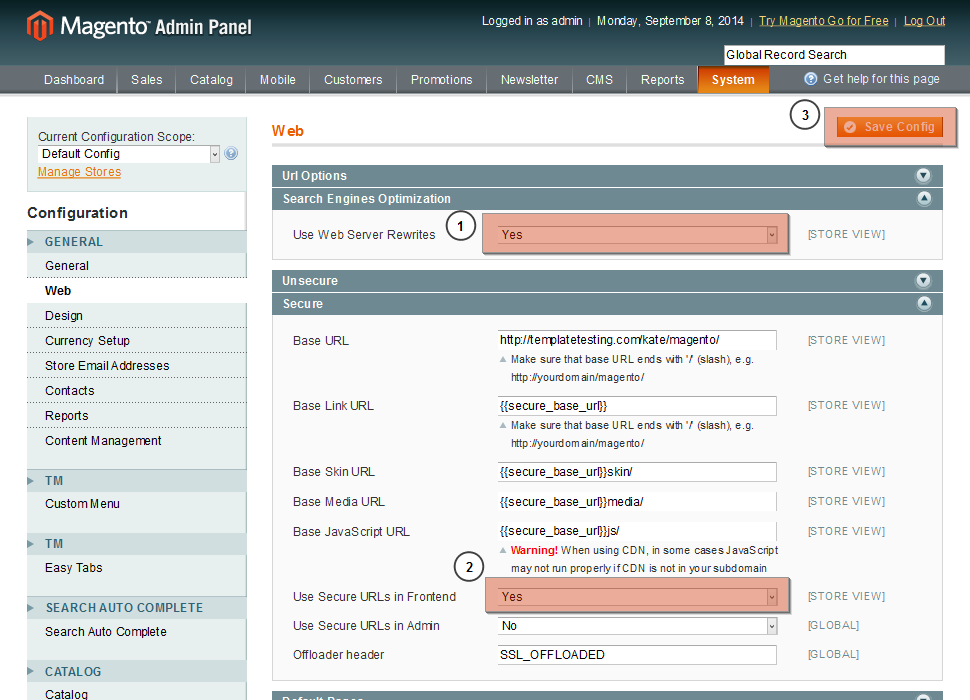The height and width of the screenshot is (700, 970).
Task: Open the Use Secure URLs in Admin dropdown
Action: (637, 626)
